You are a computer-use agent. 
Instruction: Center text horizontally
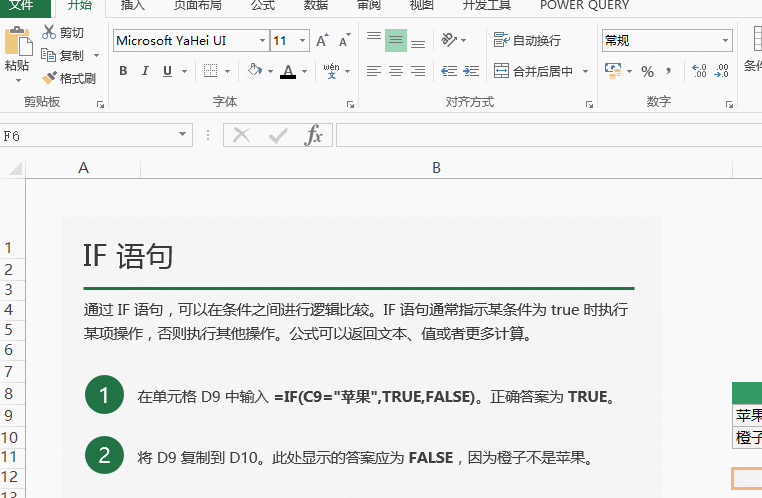tap(396, 71)
